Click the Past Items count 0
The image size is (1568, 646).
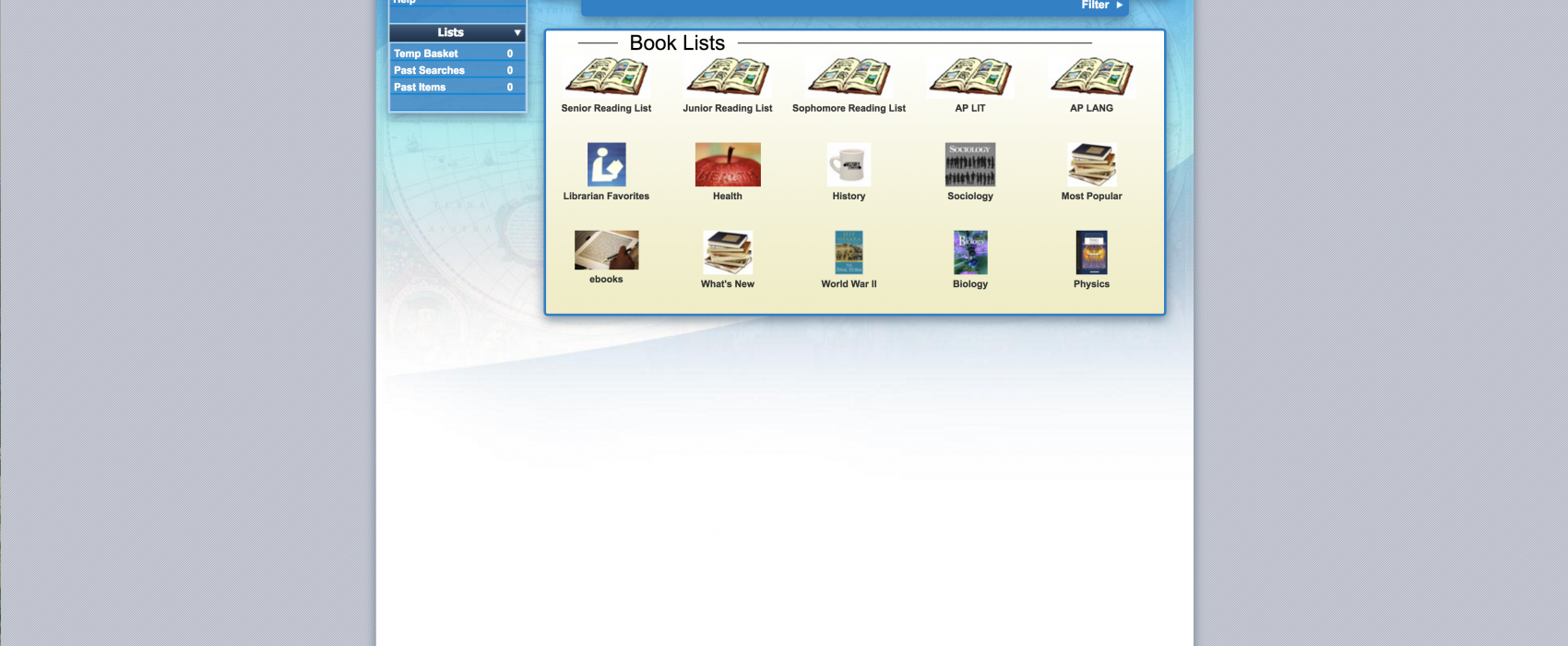[x=510, y=87]
